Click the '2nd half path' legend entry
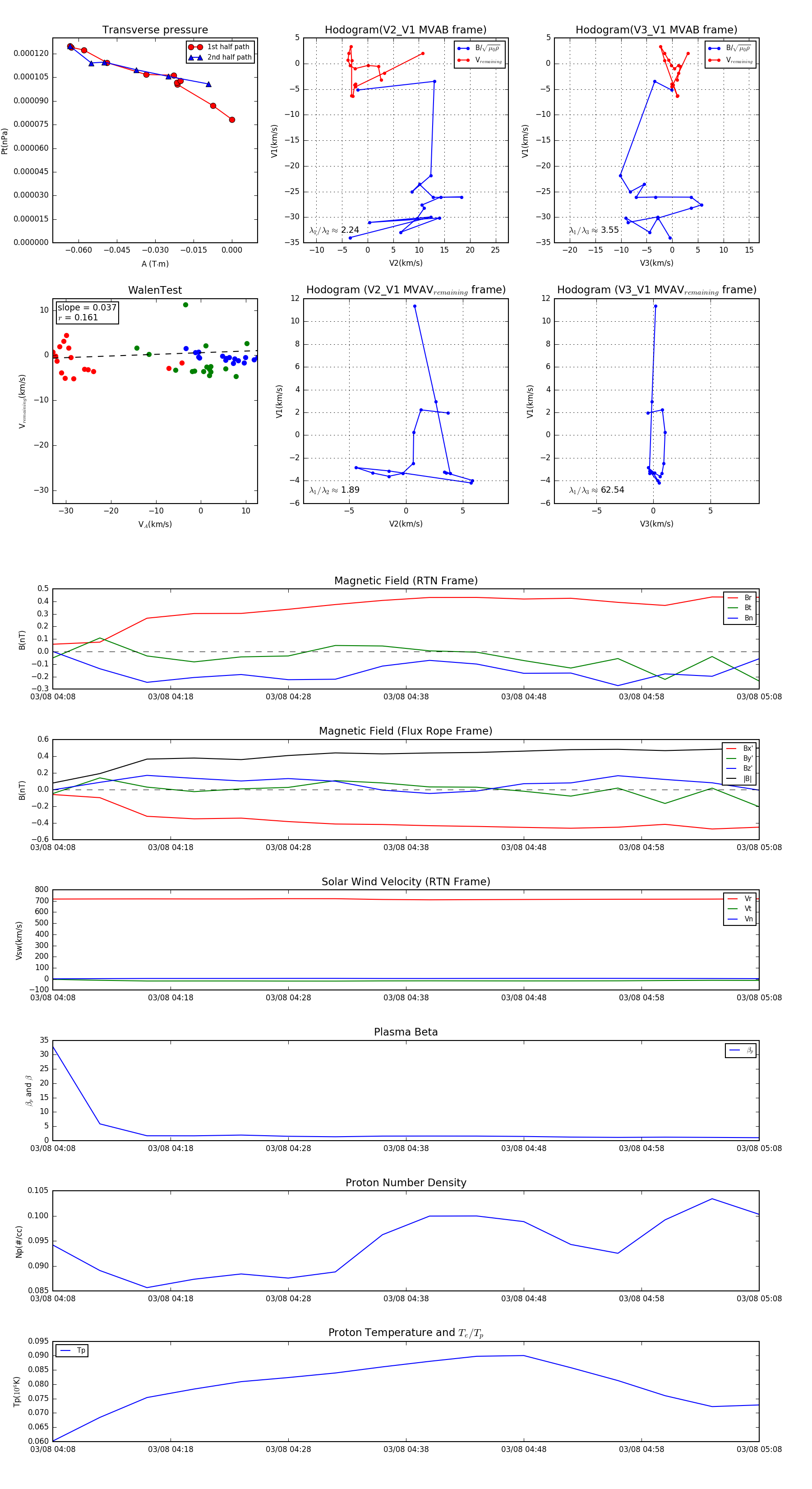Screen dimensions: 812x1489 tap(220, 57)
